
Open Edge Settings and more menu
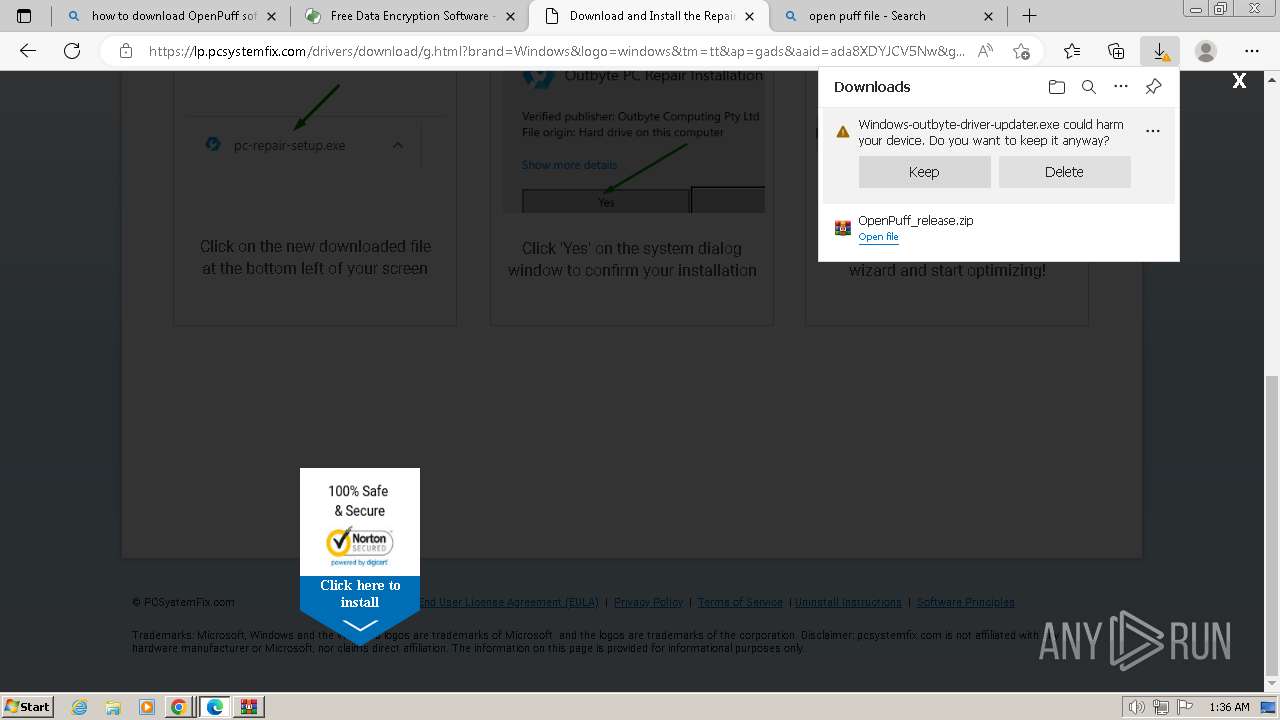click(1252, 51)
